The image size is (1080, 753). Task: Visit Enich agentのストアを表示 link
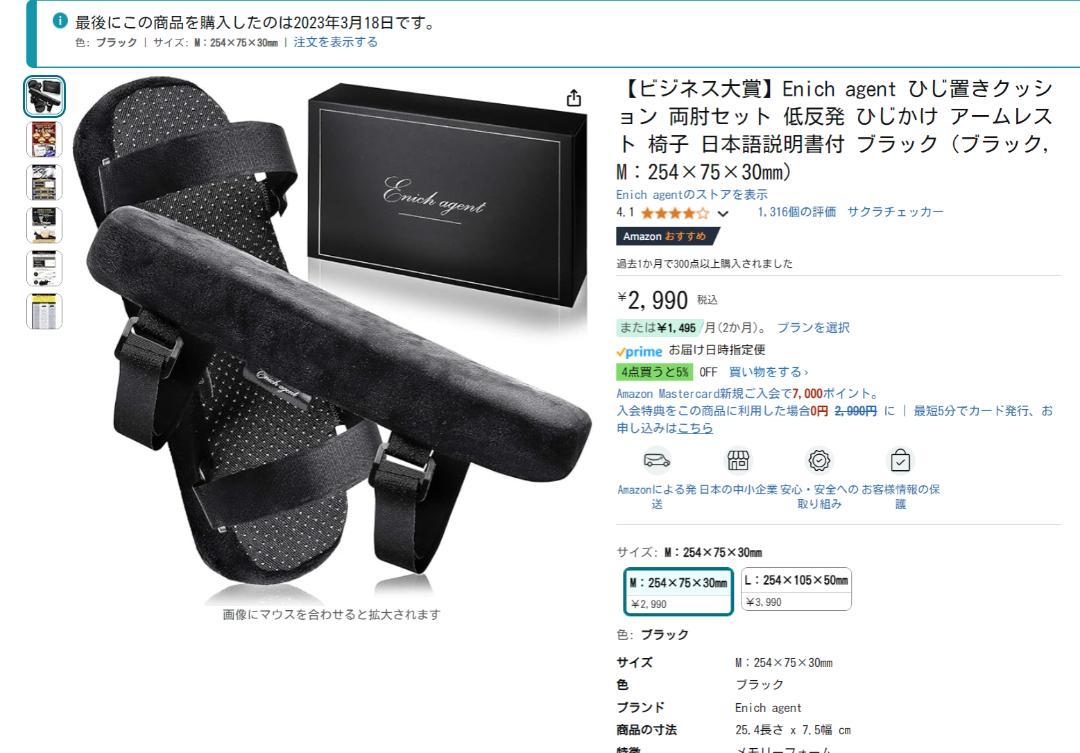pos(692,195)
